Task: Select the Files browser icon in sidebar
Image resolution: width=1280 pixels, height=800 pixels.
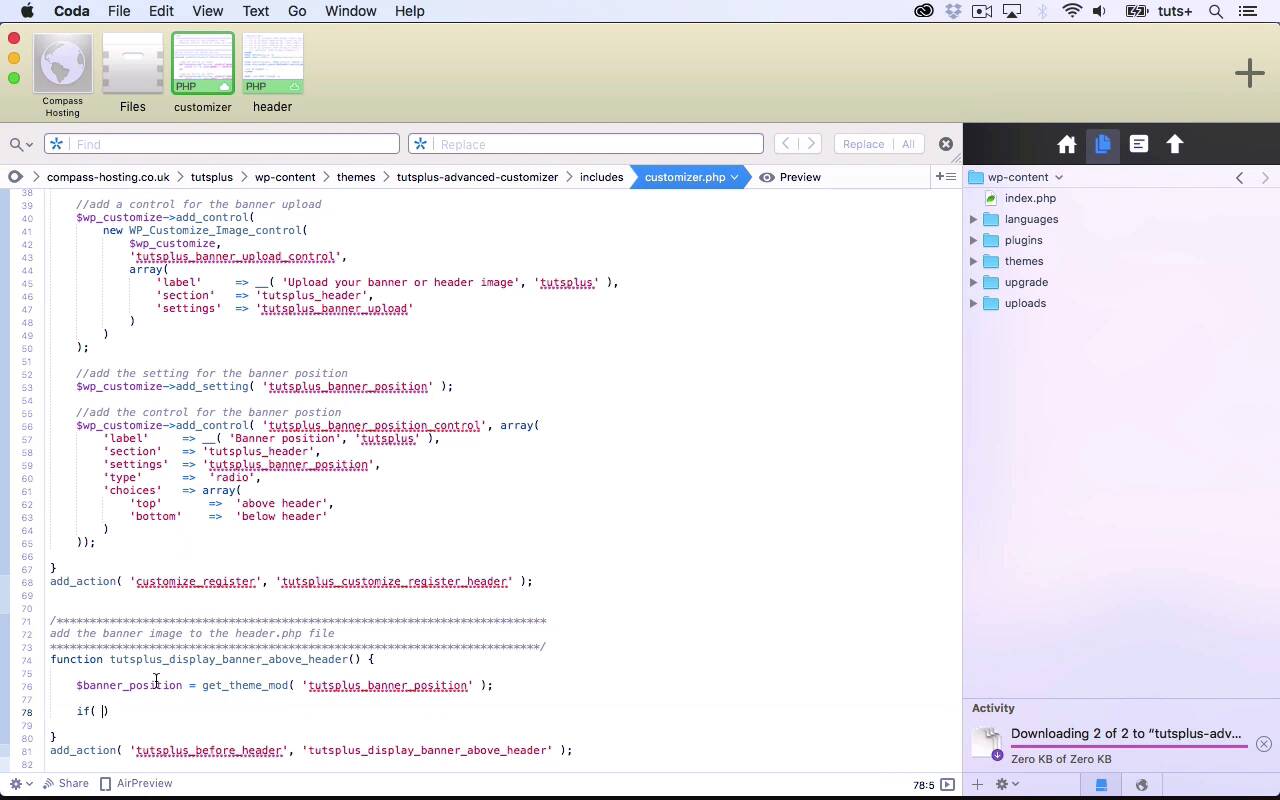Action: tap(1103, 145)
